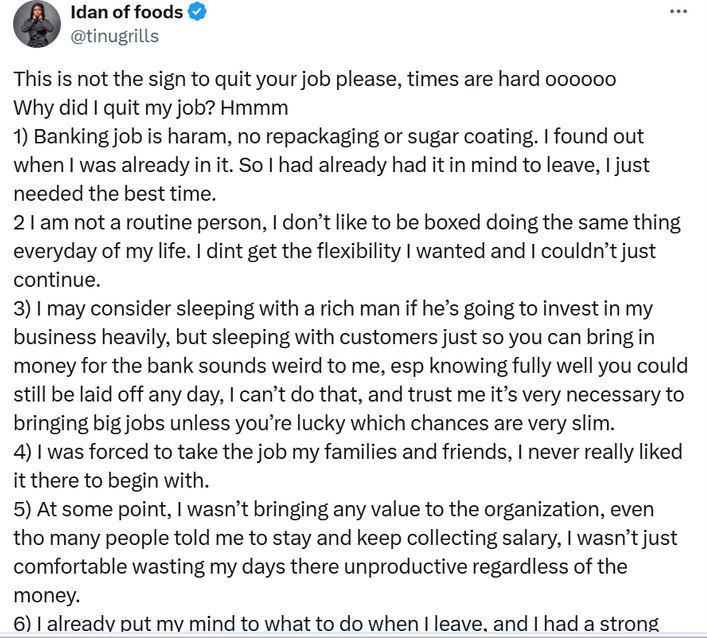Click the line 'needed the best time.'
This screenshot has width=707, height=638.
tap(115, 194)
